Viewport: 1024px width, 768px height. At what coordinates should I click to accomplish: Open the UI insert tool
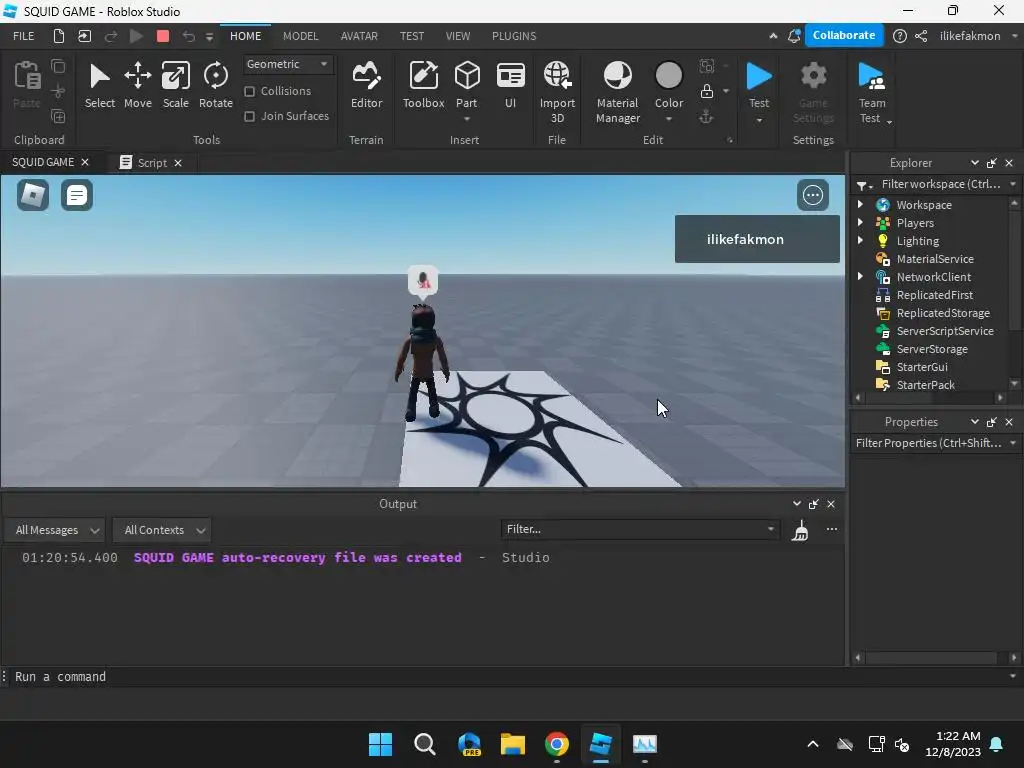(510, 85)
